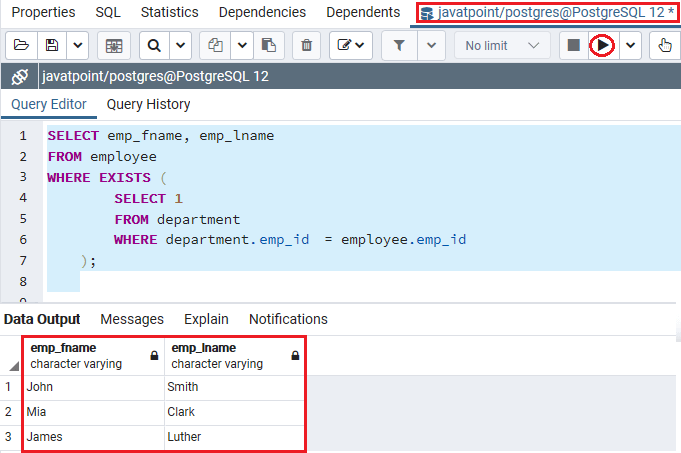Click the Delete trash icon
The image size is (681, 453).
tap(306, 45)
